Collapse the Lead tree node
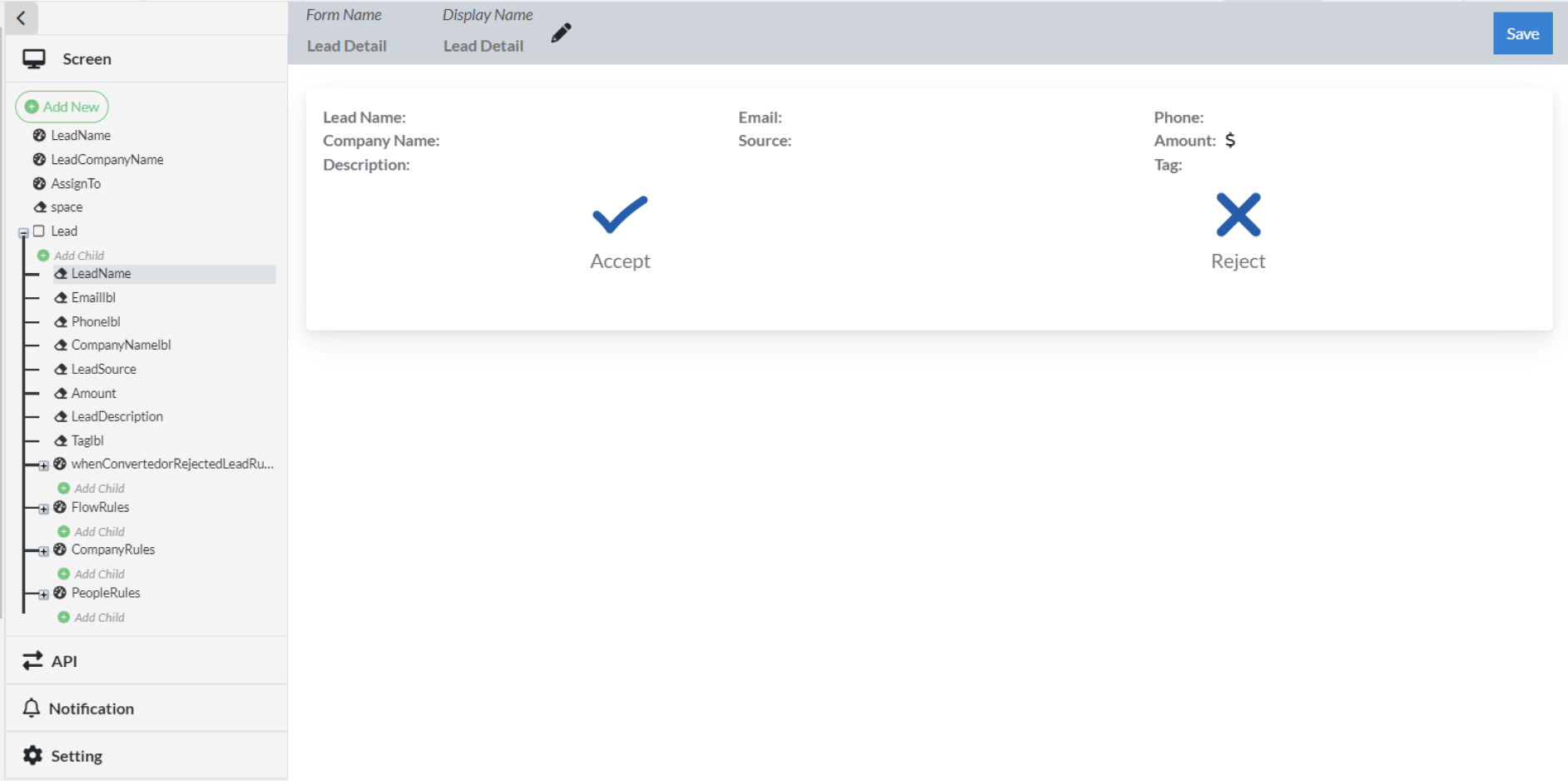The height and width of the screenshot is (781, 1568). (x=23, y=233)
